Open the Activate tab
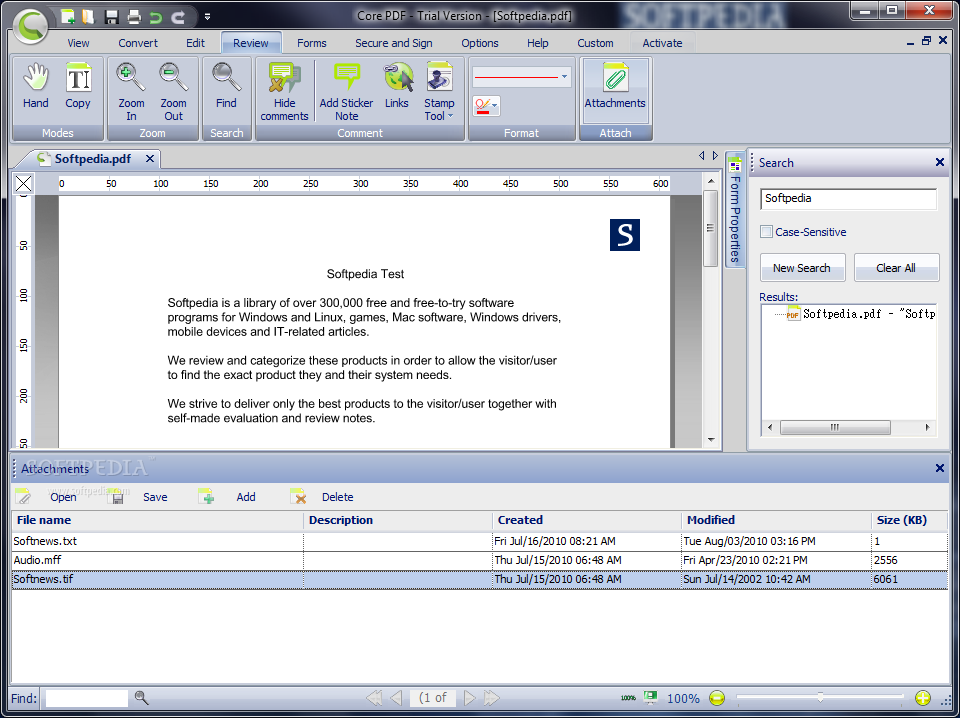960x718 pixels. (662, 43)
